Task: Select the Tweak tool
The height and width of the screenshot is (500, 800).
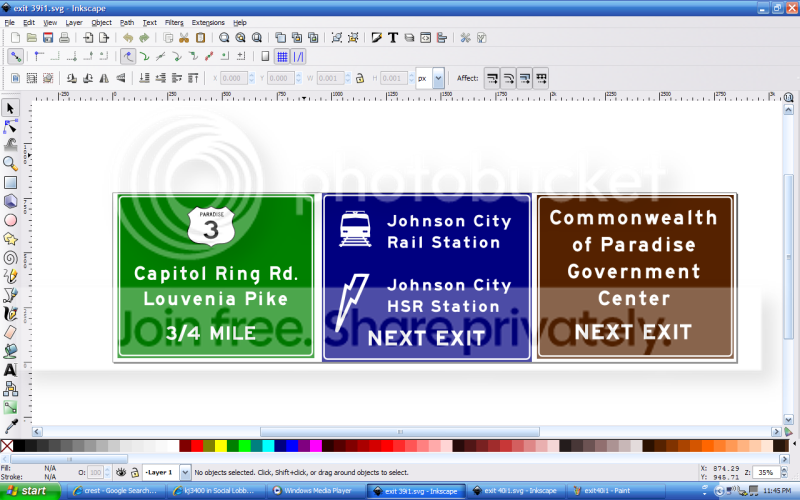Action: 10,145
